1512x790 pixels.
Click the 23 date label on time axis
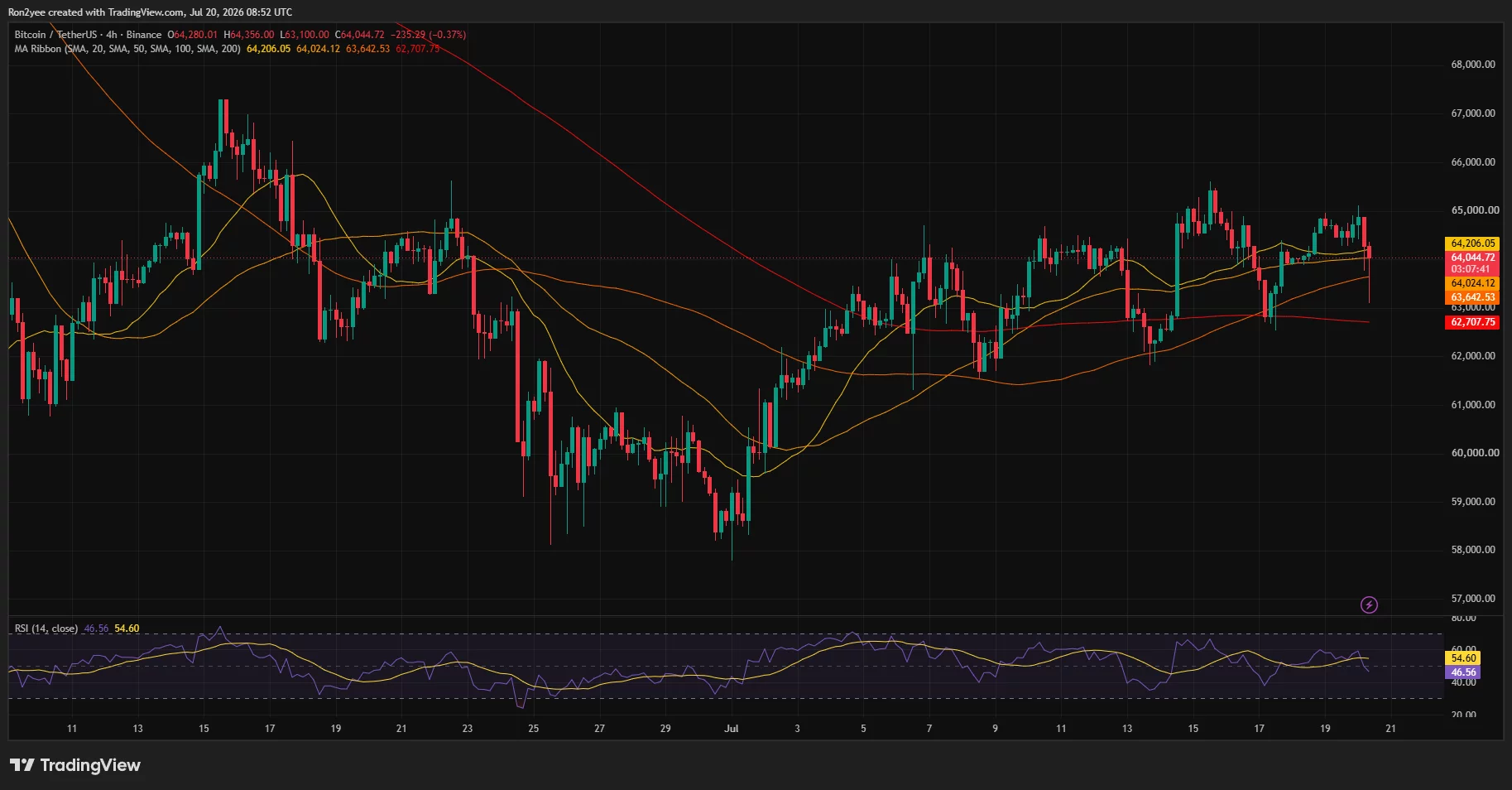[x=468, y=729]
